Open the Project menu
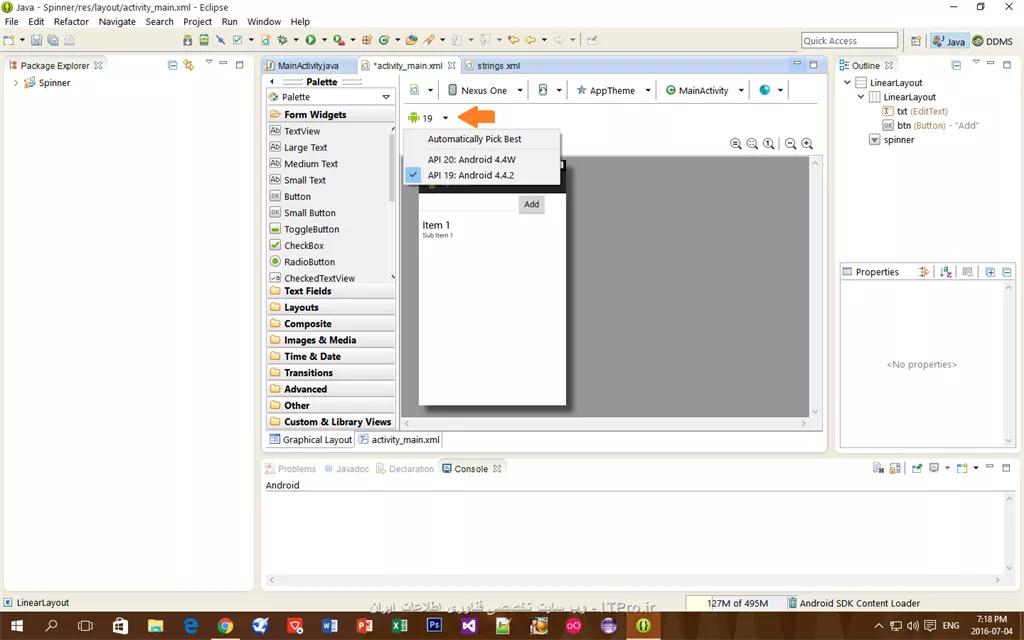This screenshot has height=640, width=1024. [x=197, y=22]
